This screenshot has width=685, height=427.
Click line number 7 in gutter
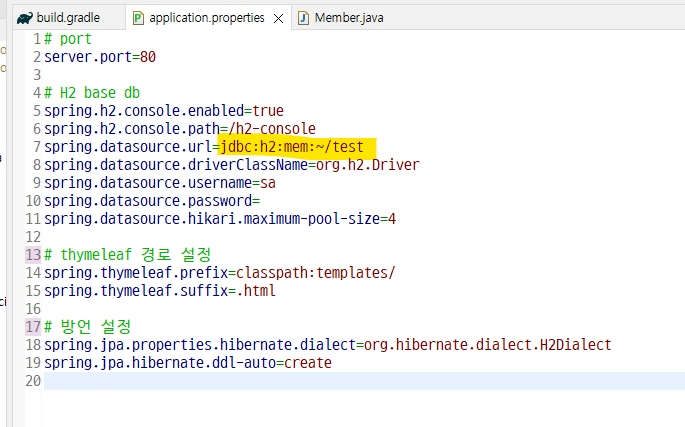point(37,147)
